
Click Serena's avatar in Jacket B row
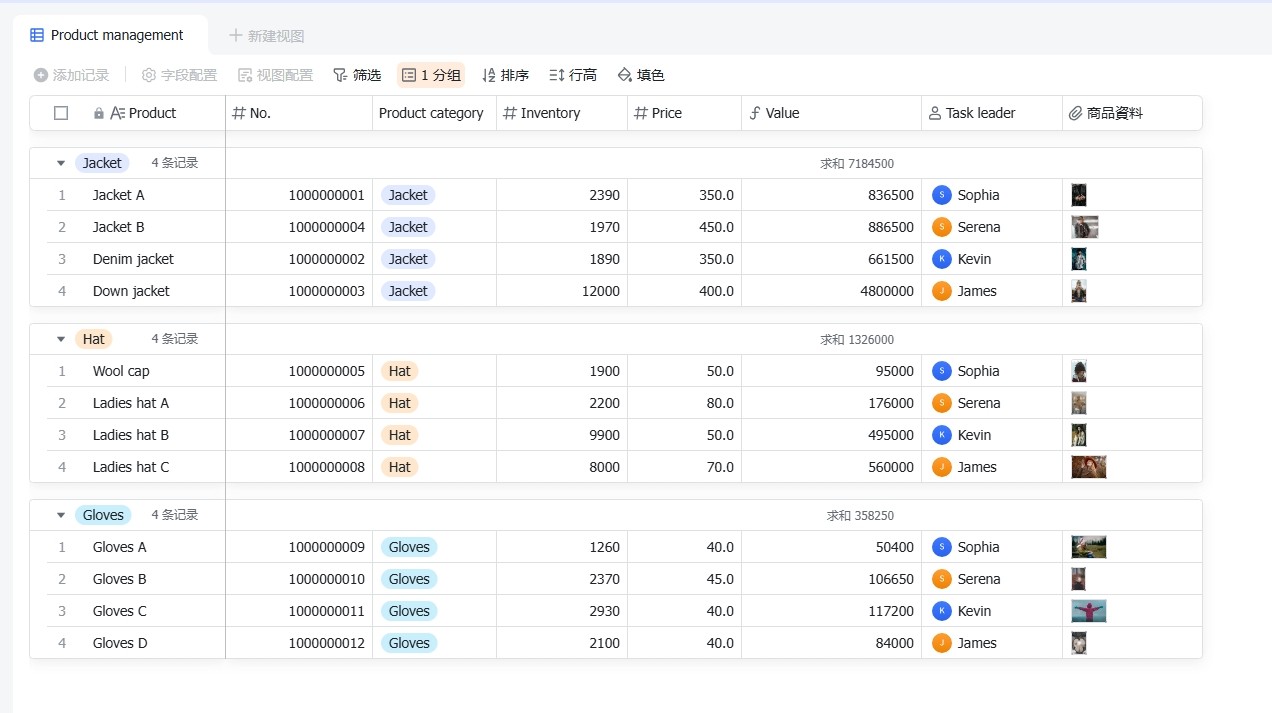(942, 227)
